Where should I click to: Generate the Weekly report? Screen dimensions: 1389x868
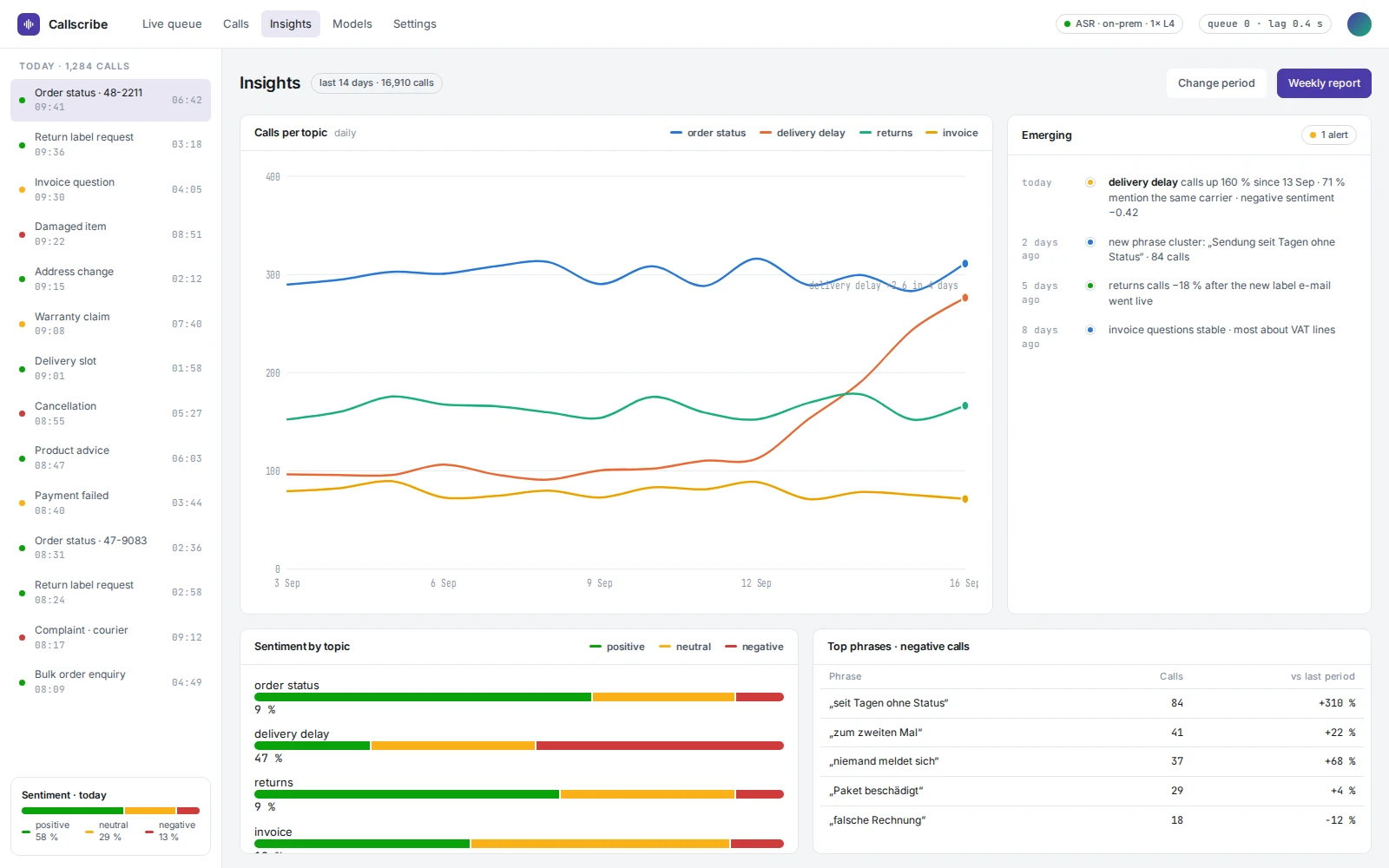[1324, 83]
